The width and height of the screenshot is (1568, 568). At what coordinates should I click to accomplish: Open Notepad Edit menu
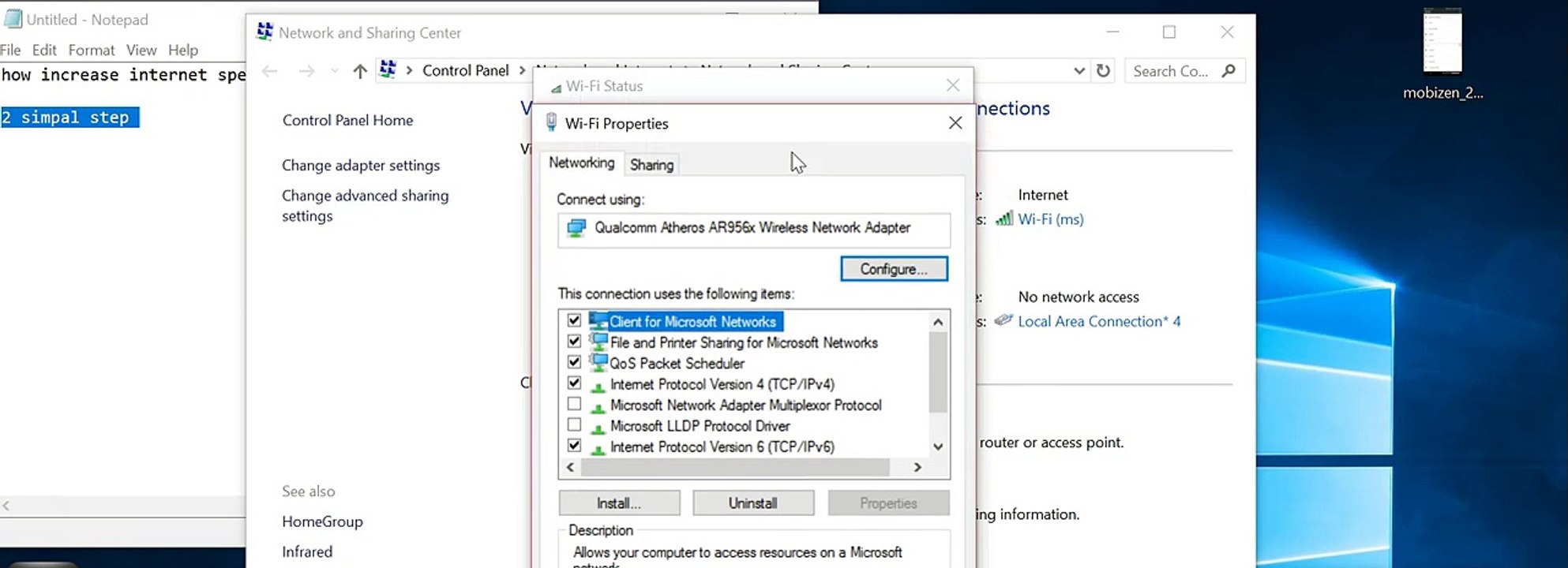pyautogui.click(x=44, y=50)
